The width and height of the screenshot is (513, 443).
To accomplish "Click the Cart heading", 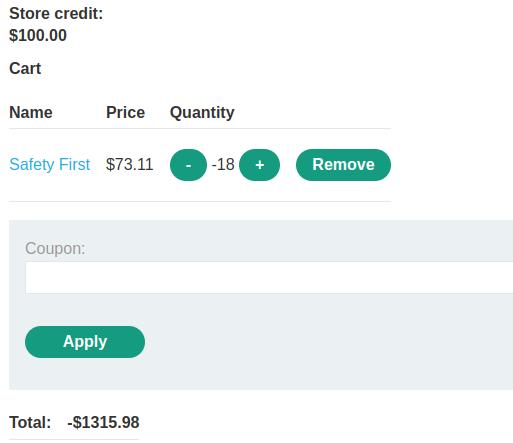I will [25, 69].
